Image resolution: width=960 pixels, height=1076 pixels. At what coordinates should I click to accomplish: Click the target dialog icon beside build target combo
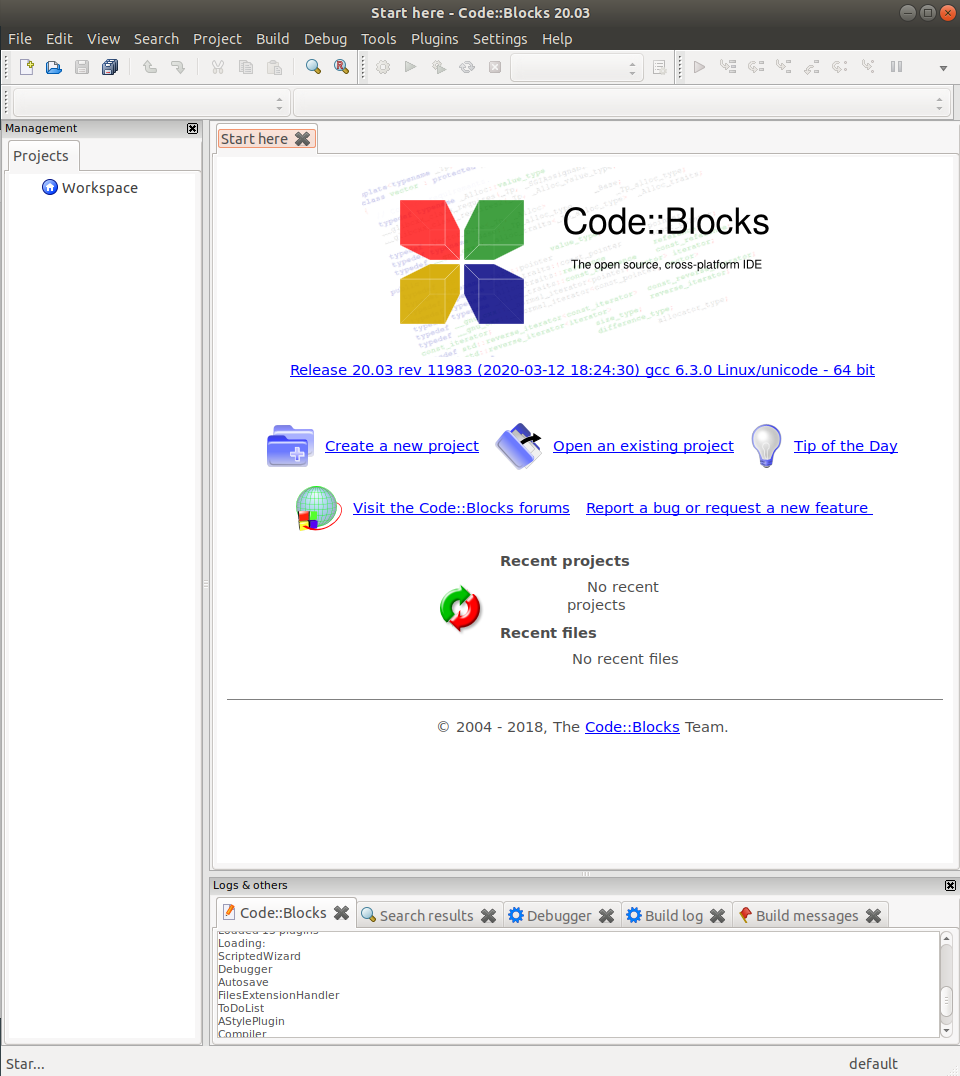pyautogui.click(x=659, y=67)
